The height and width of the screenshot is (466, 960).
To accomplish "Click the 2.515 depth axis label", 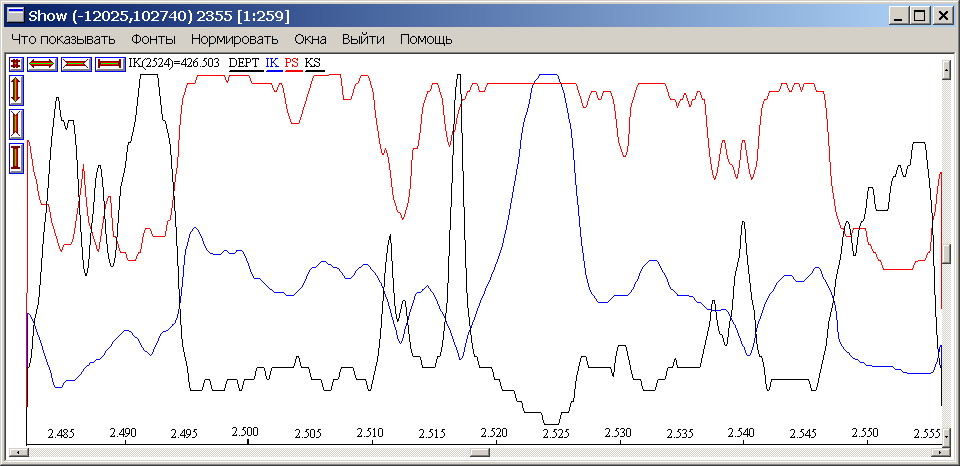I will 432,435.
